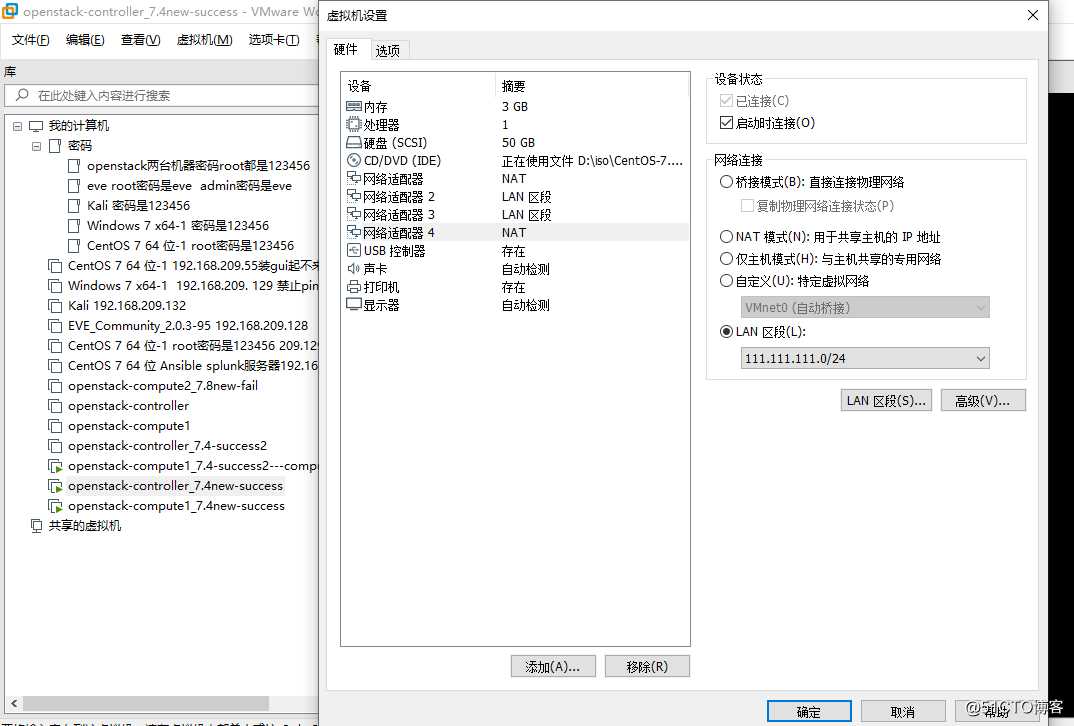Screen dimensions: 1074x726
Task: Select the 硬盘 (SCSI) disk icon
Action: (353, 142)
